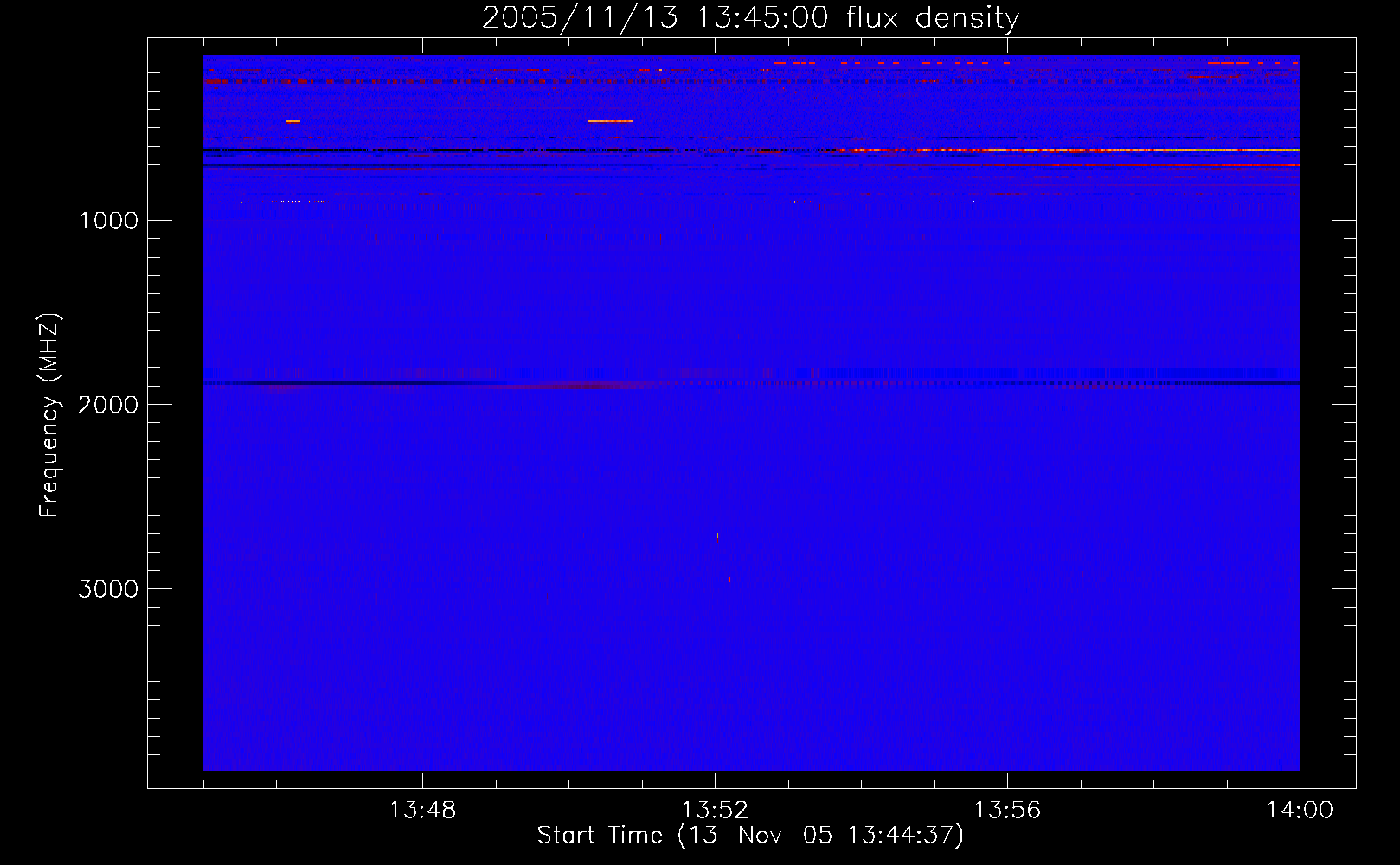Click the long orange dash near 13:50

pos(610,121)
